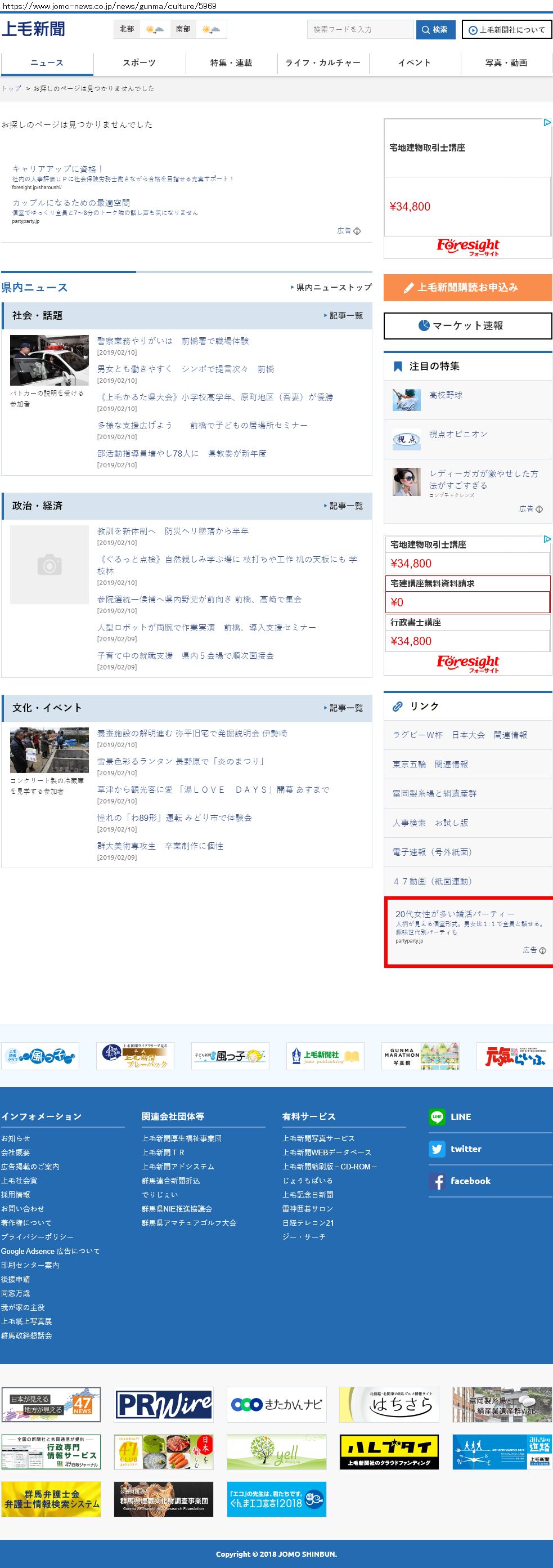
Task: Open the プライバシーポリシー footer link
Action: tap(37, 1237)
